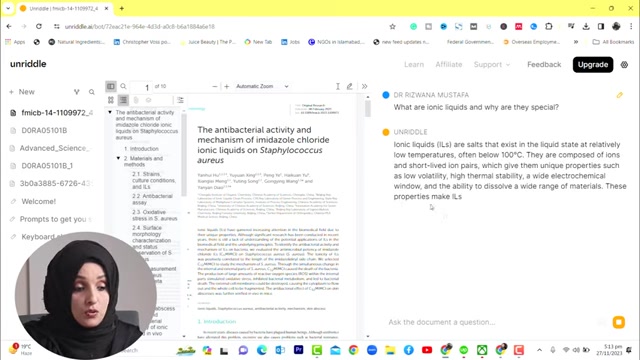Open the find-in-document search icon
Image resolution: width=640 pixels, height=360 pixels.
point(123,86)
